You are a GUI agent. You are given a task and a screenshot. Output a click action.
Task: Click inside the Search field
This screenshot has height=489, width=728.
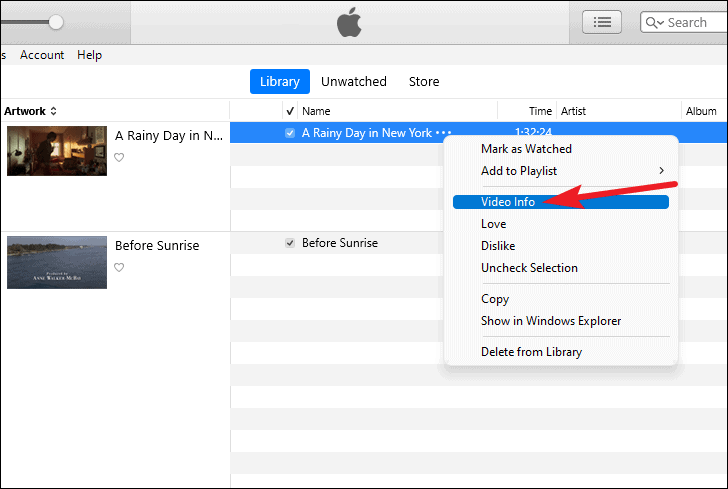(x=687, y=22)
